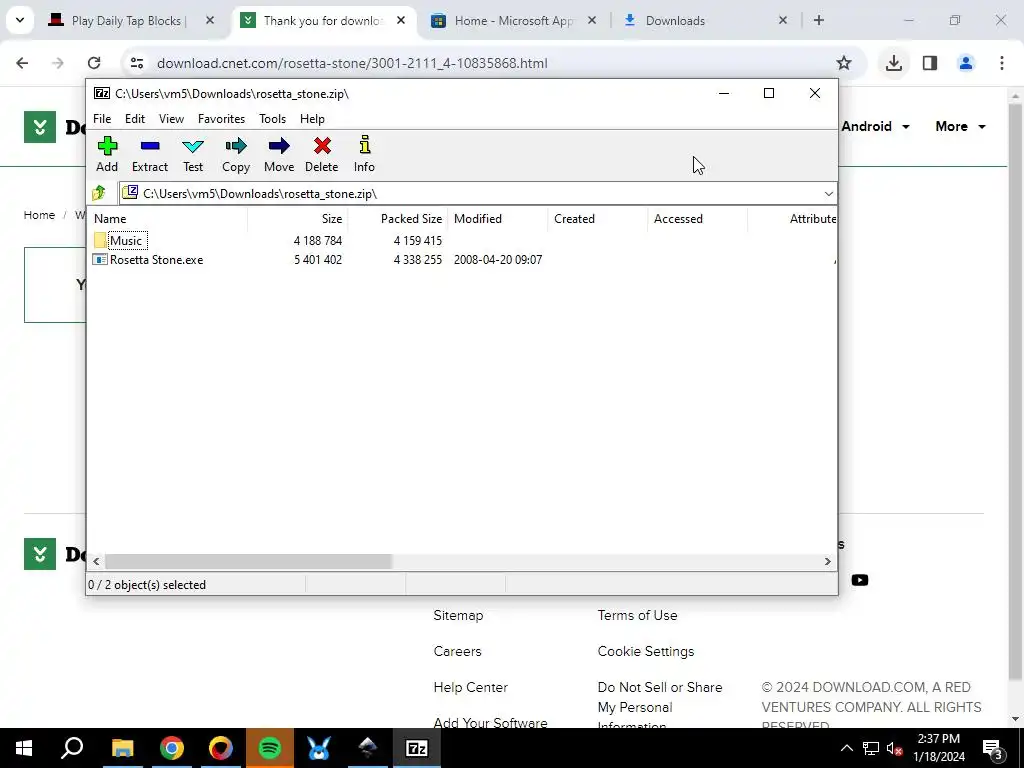Open Chrome profile avatar
The height and width of the screenshot is (768, 1024).
[x=965, y=63]
